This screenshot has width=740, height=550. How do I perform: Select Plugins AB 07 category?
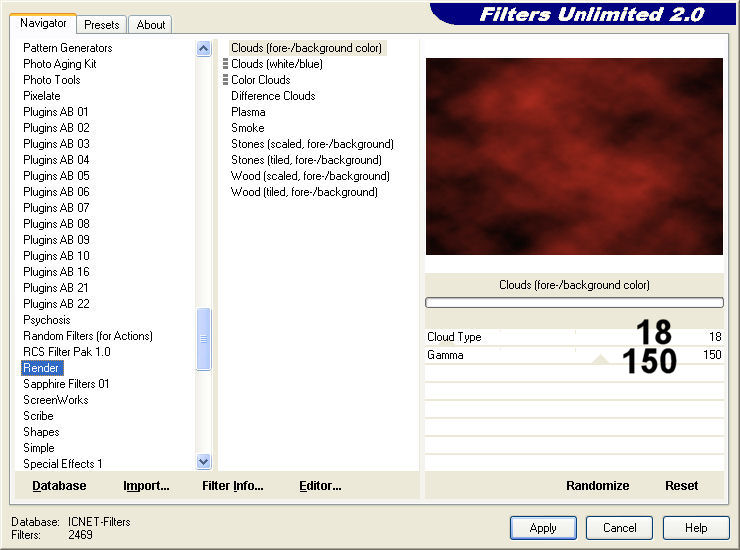[56, 208]
